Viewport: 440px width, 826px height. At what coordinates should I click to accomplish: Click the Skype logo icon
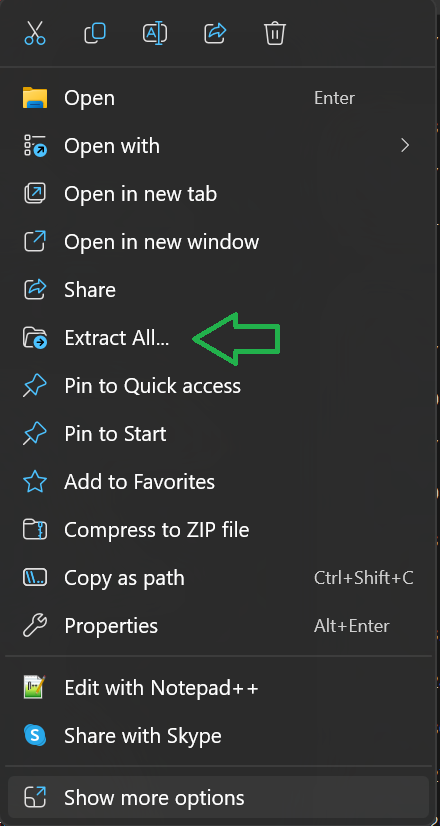point(35,735)
